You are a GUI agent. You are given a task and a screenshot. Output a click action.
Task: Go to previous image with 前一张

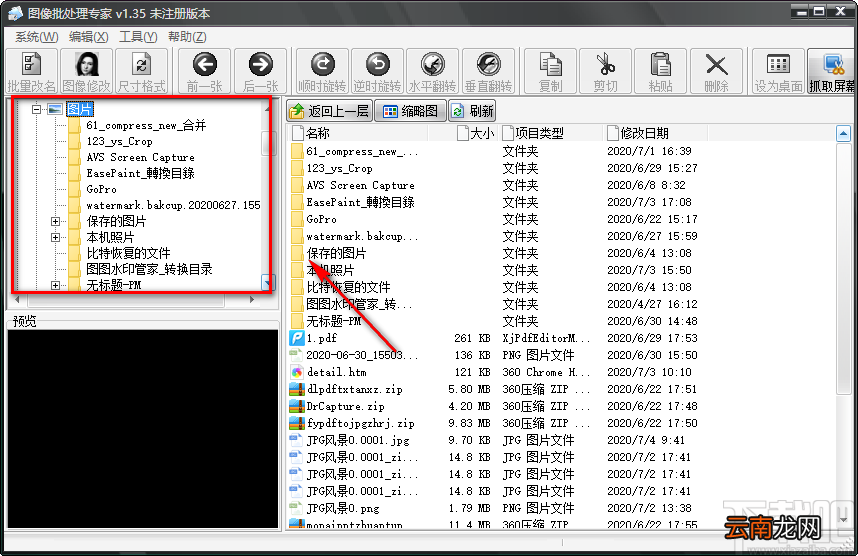click(x=205, y=71)
